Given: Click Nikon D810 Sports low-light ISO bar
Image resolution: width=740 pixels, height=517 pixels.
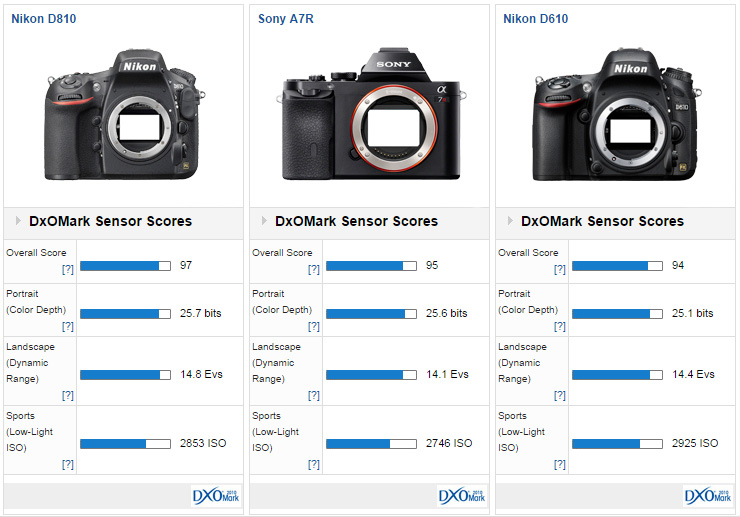Looking at the screenshot, I should [126, 444].
